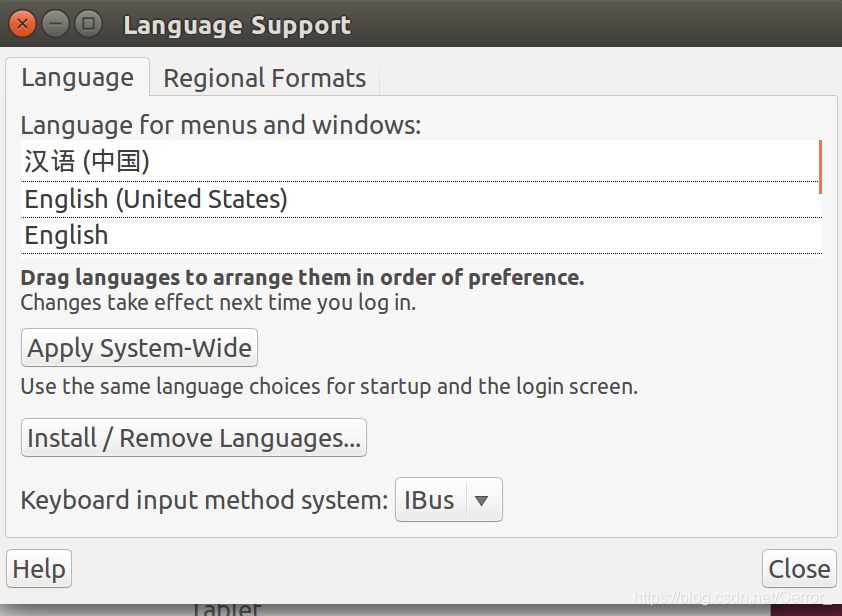Switch to the Regional Formats tab
Image resolution: width=842 pixels, height=616 pixels.
[265, 78]
